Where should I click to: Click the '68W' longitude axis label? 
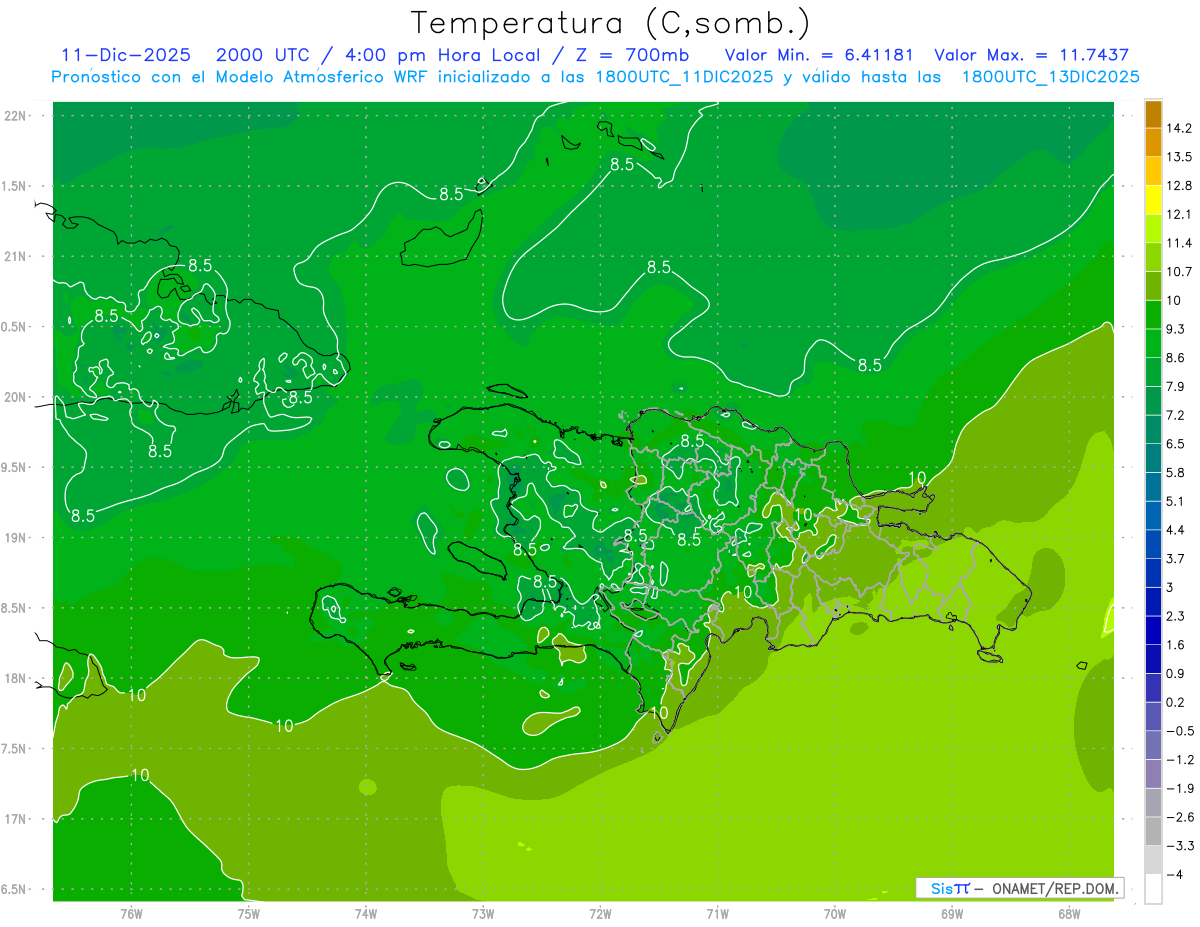1069,914
